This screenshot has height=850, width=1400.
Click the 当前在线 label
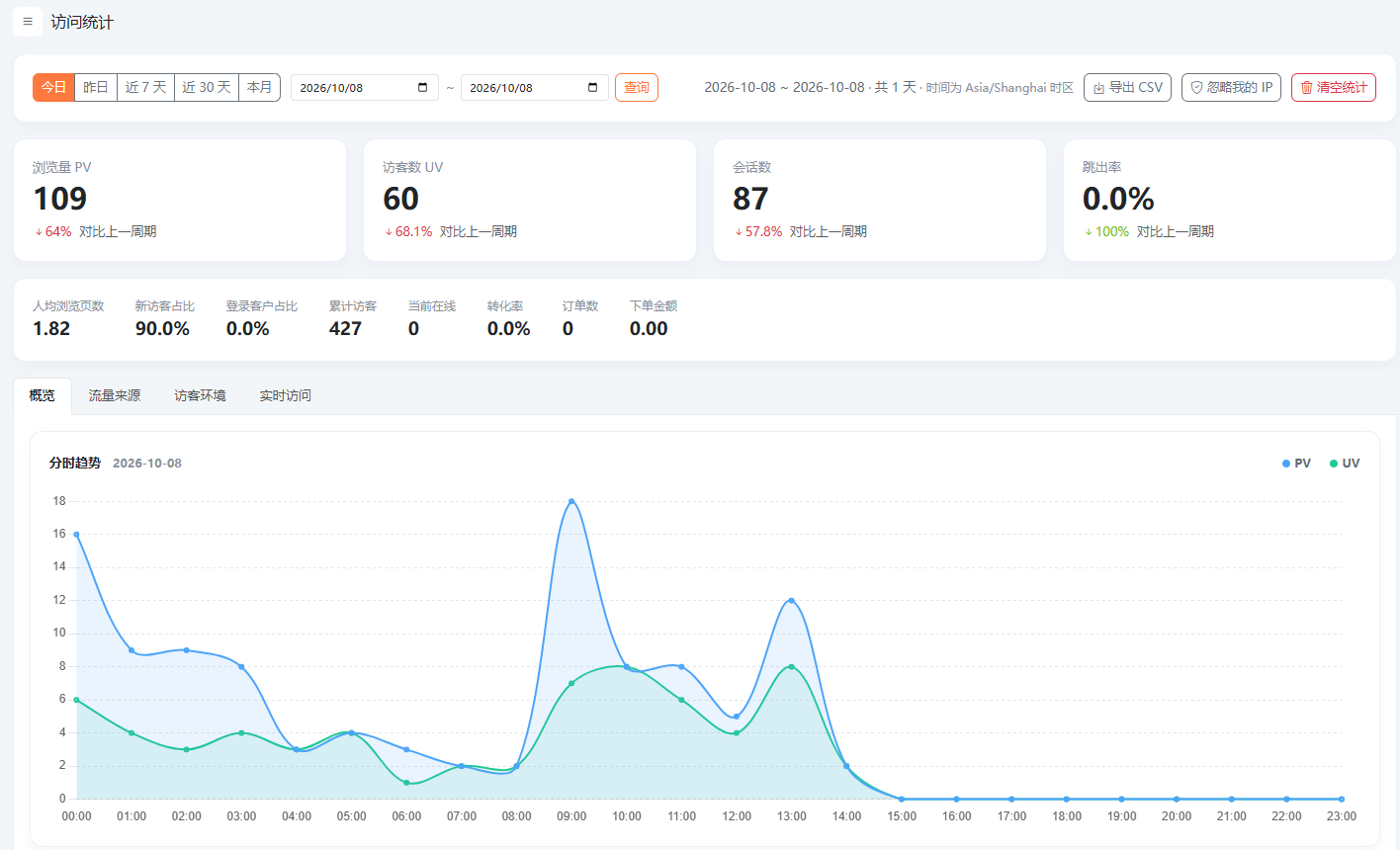pos(432,306)
